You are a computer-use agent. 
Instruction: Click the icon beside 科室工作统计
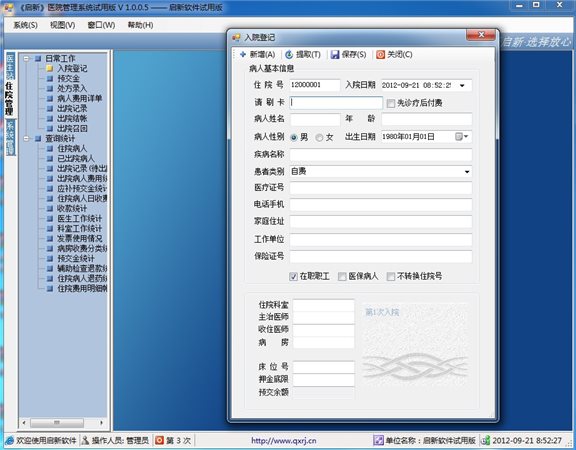coord(50,228)
